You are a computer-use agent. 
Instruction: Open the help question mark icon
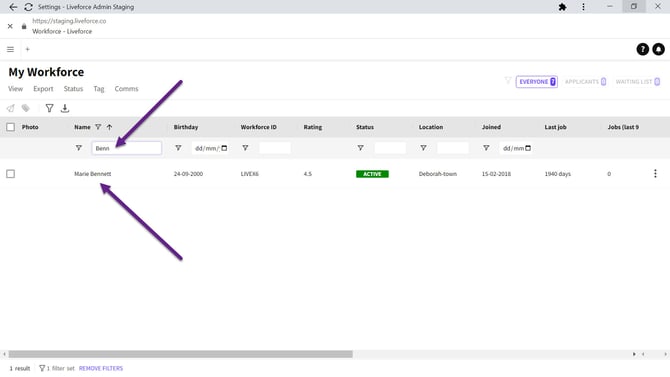(x=642, y=49)
